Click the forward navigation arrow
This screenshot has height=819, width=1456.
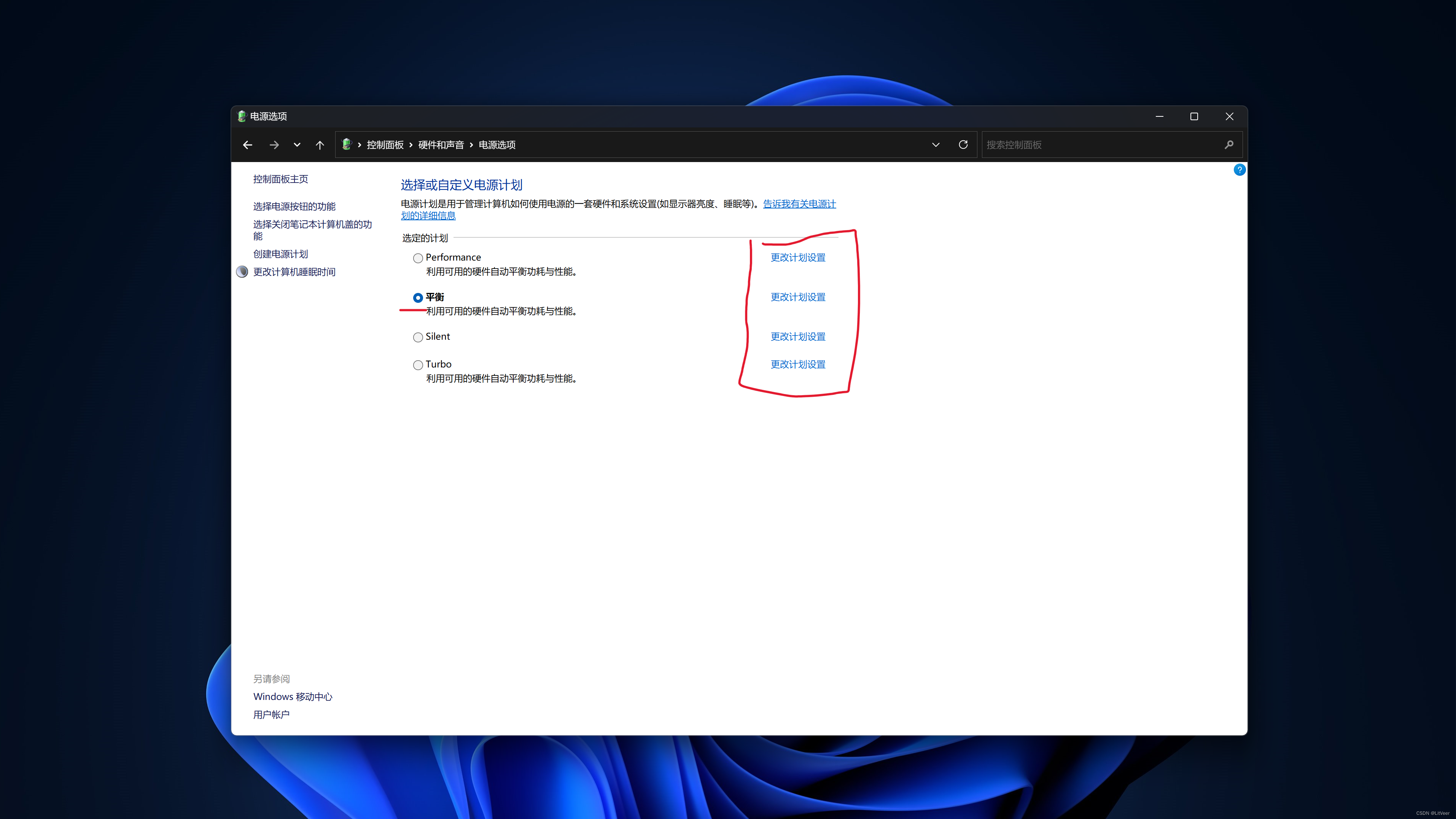coord(274,145)
